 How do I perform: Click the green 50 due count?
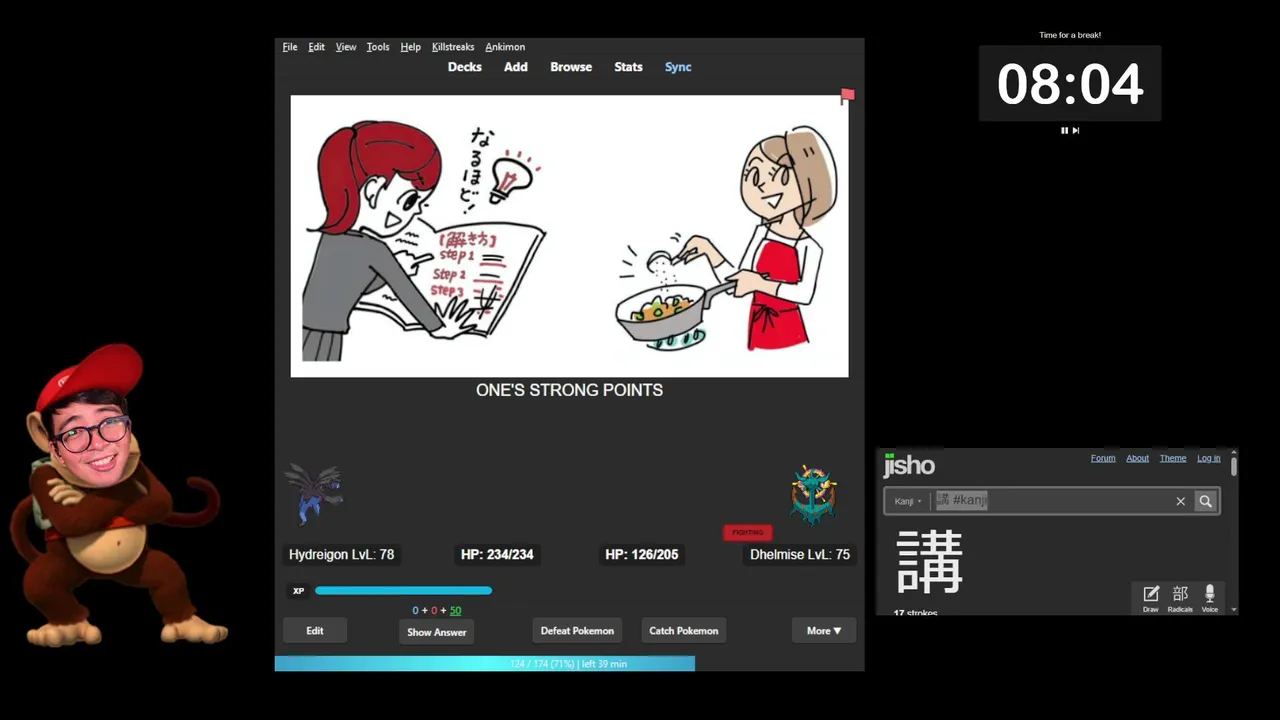455,610
